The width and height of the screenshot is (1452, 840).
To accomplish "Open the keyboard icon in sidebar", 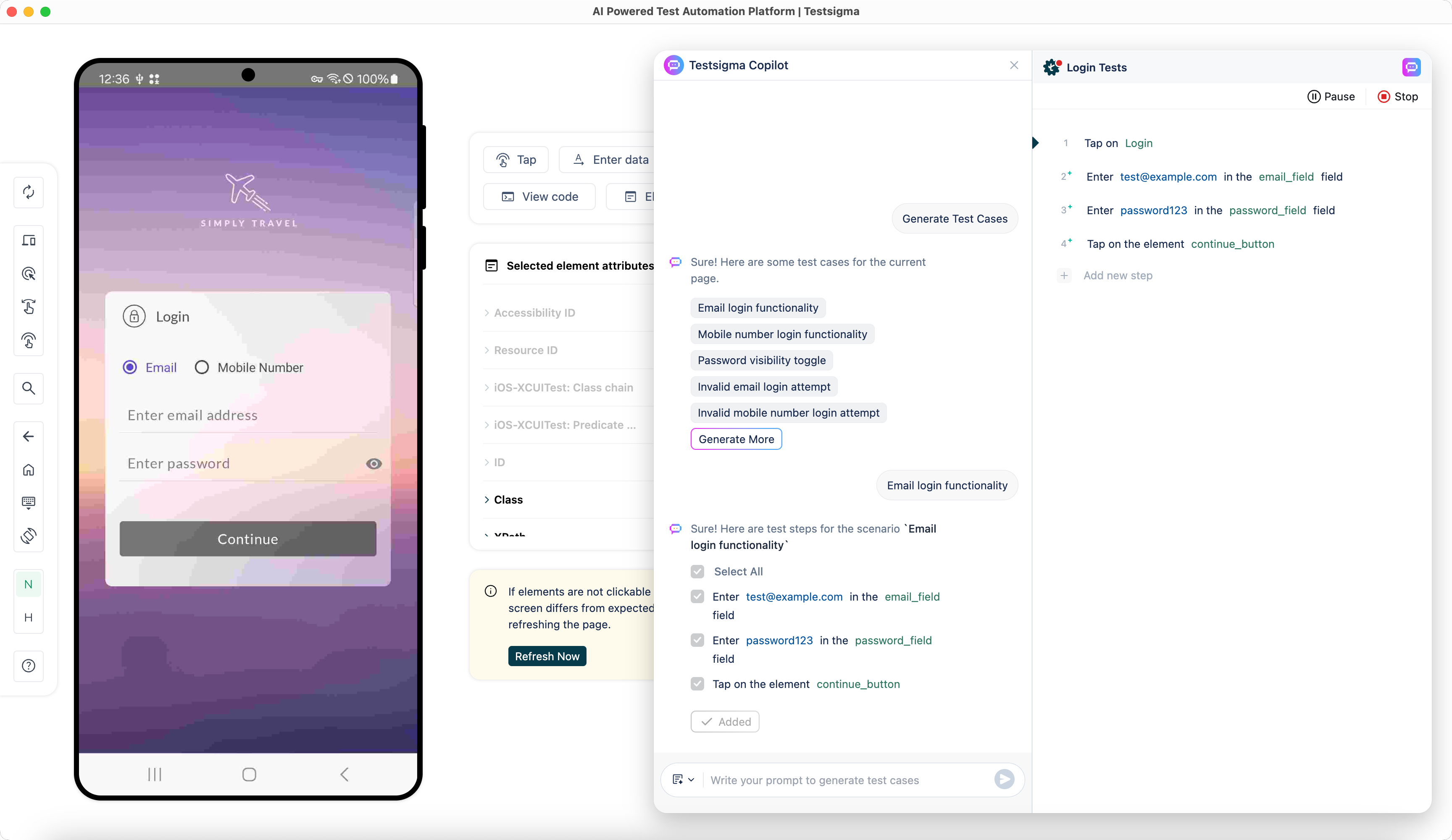I will point(28,502).
